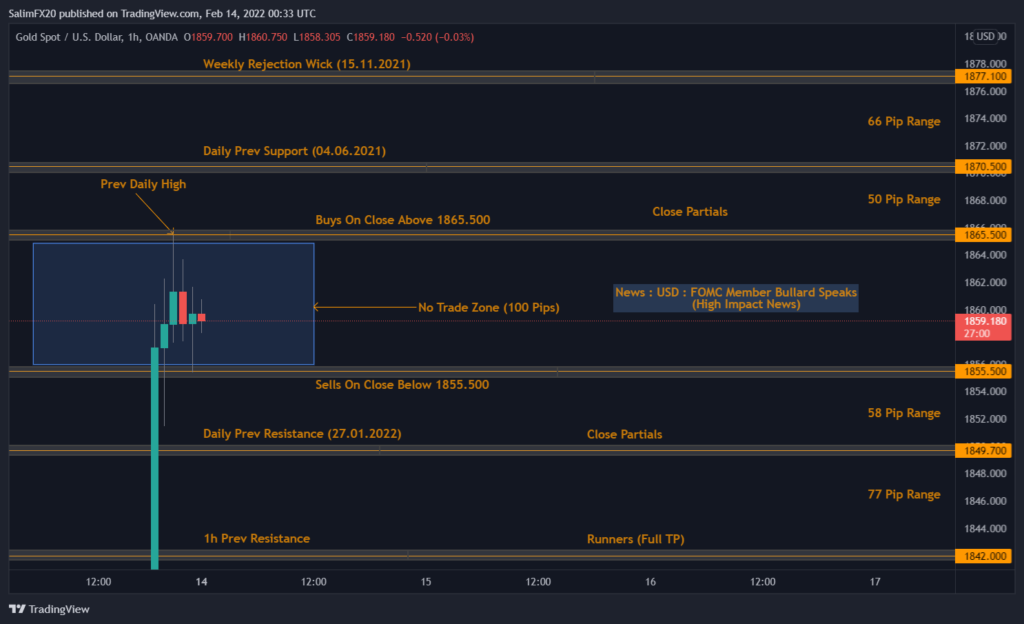This screenshot has width=1024, height=624.
Task: Click the TradingView logo in bottom-left corner
Action: pos(48,608)
